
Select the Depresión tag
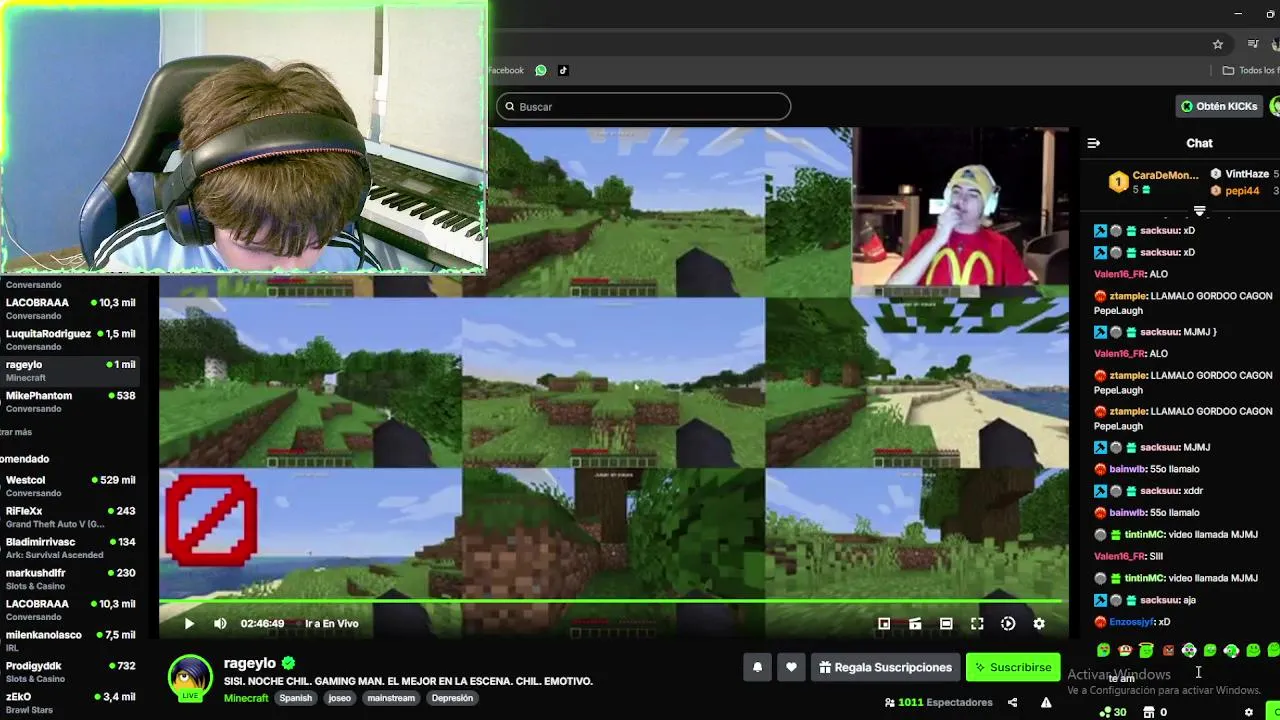click(x=452, y=698)
